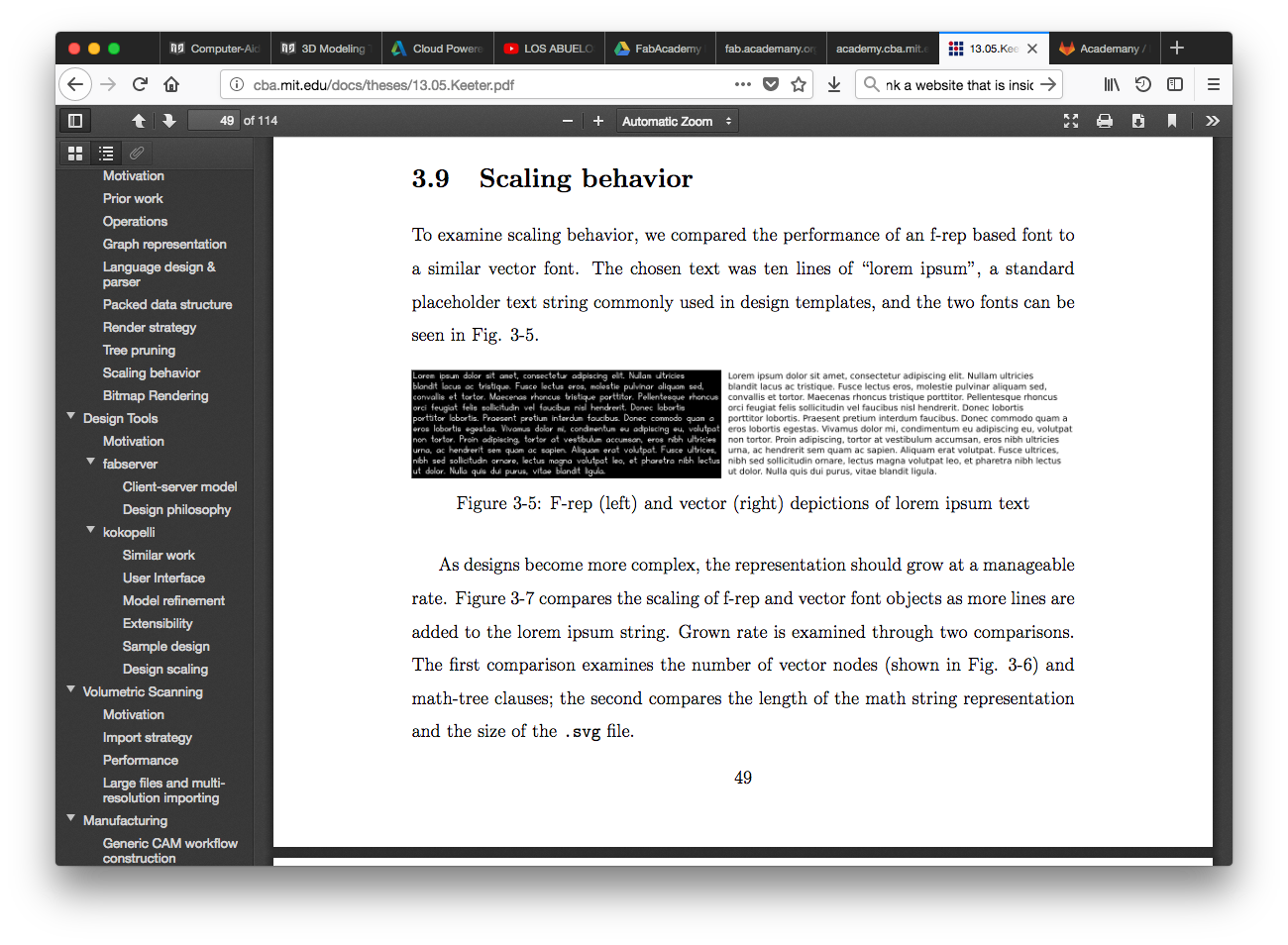Switch to the fab.academany.org tab
The width and height of the screenshot is (1288, 945).
[x=770, y=49]
